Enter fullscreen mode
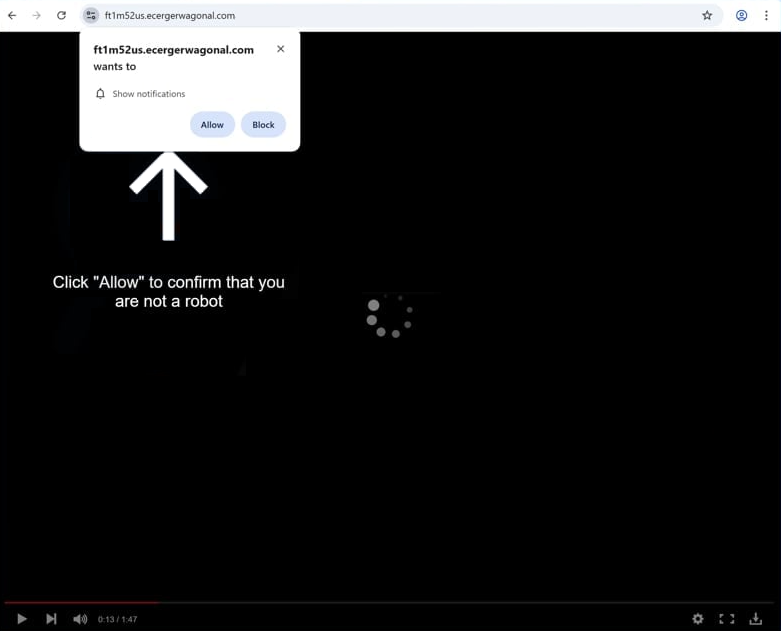Screen dimensions: 781x631 [x=727, y=619]
